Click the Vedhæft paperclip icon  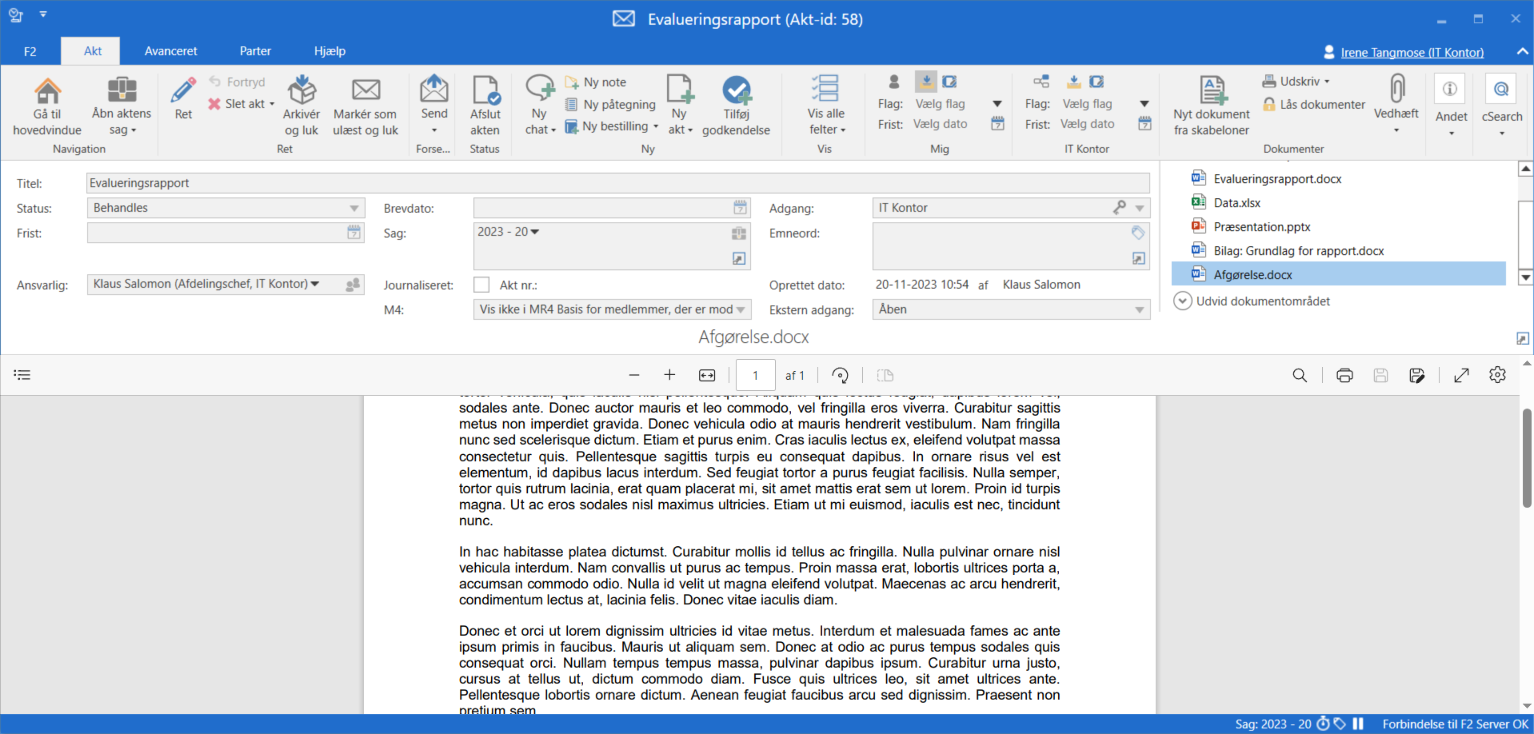tap(1396, 90)
